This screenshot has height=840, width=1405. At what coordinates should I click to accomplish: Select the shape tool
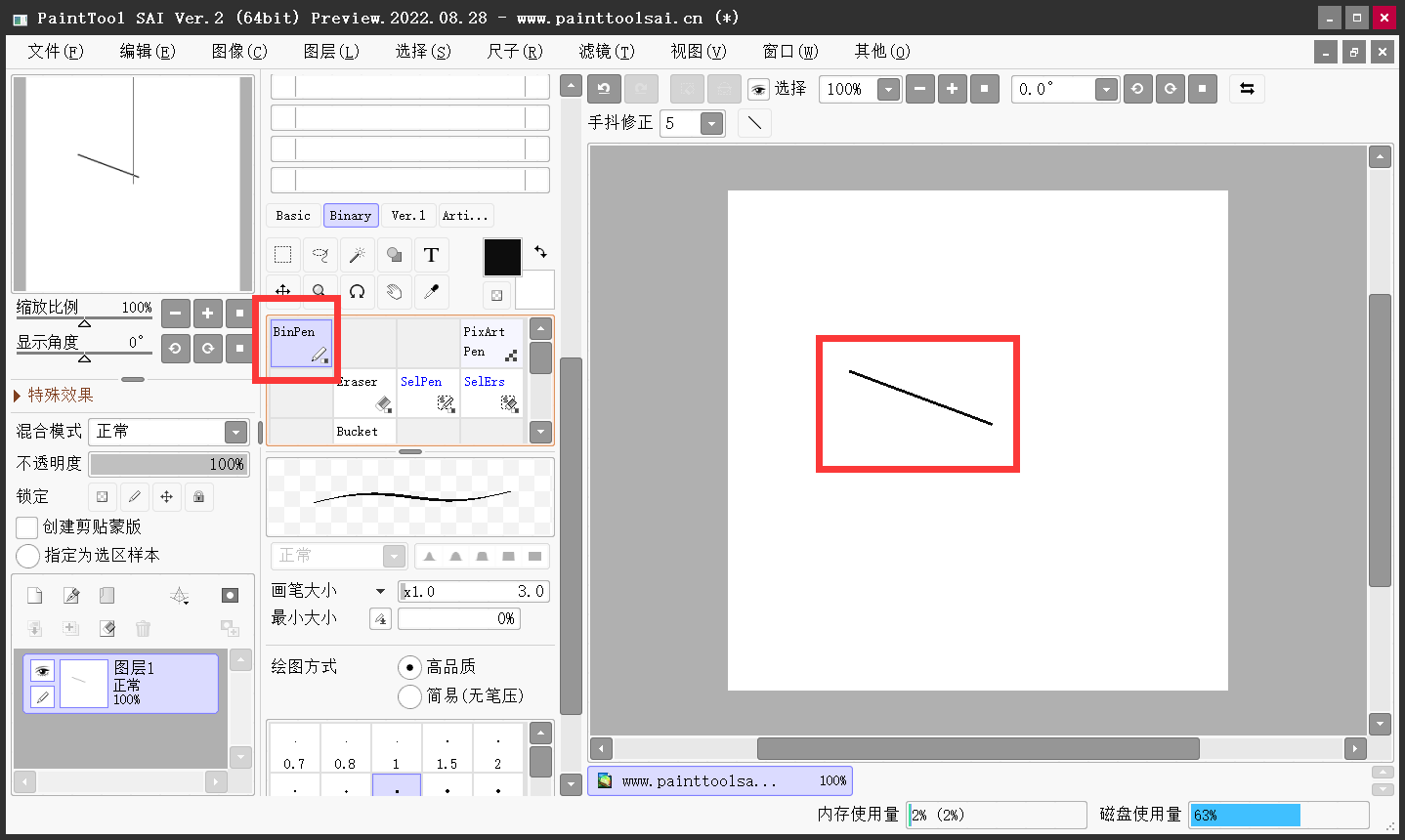395,255
